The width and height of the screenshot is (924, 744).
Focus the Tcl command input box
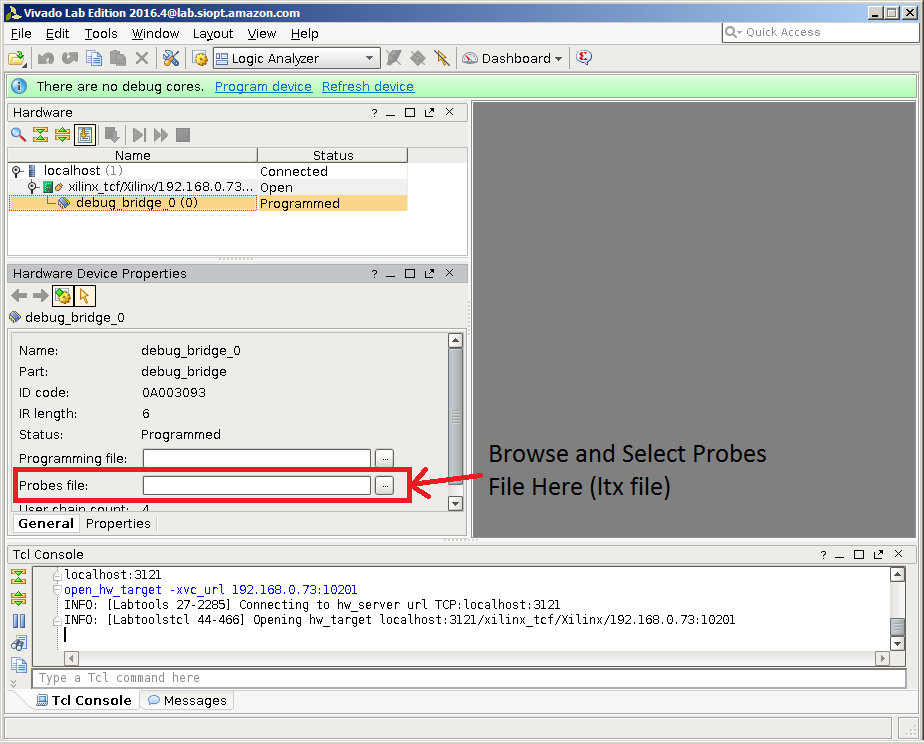tap(469, 678)
